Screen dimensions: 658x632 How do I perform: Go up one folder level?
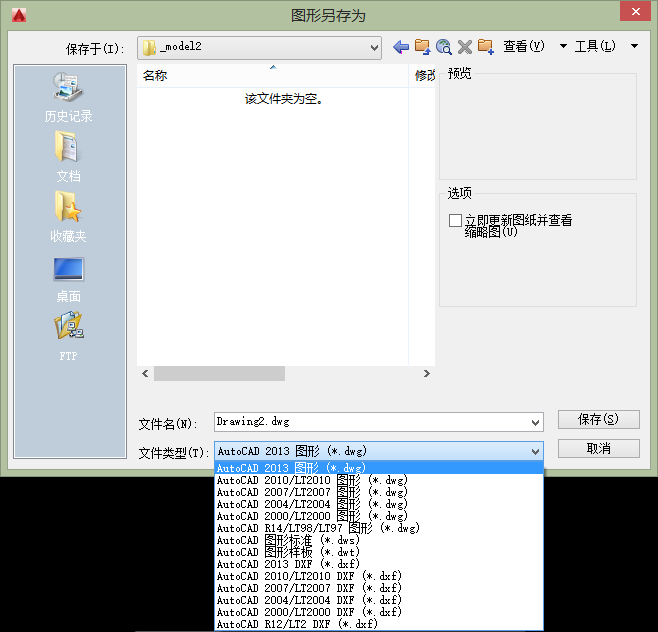pos(422,47)
